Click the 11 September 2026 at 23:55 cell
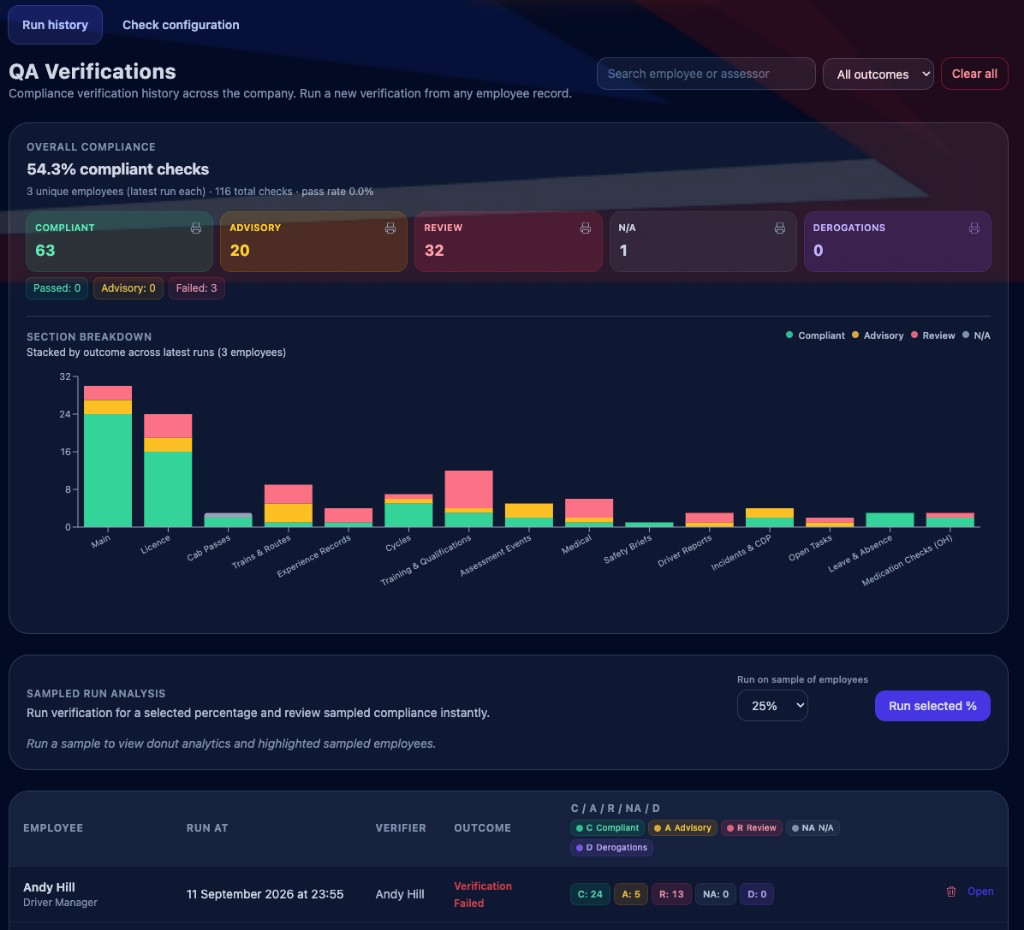 [264, 894]
